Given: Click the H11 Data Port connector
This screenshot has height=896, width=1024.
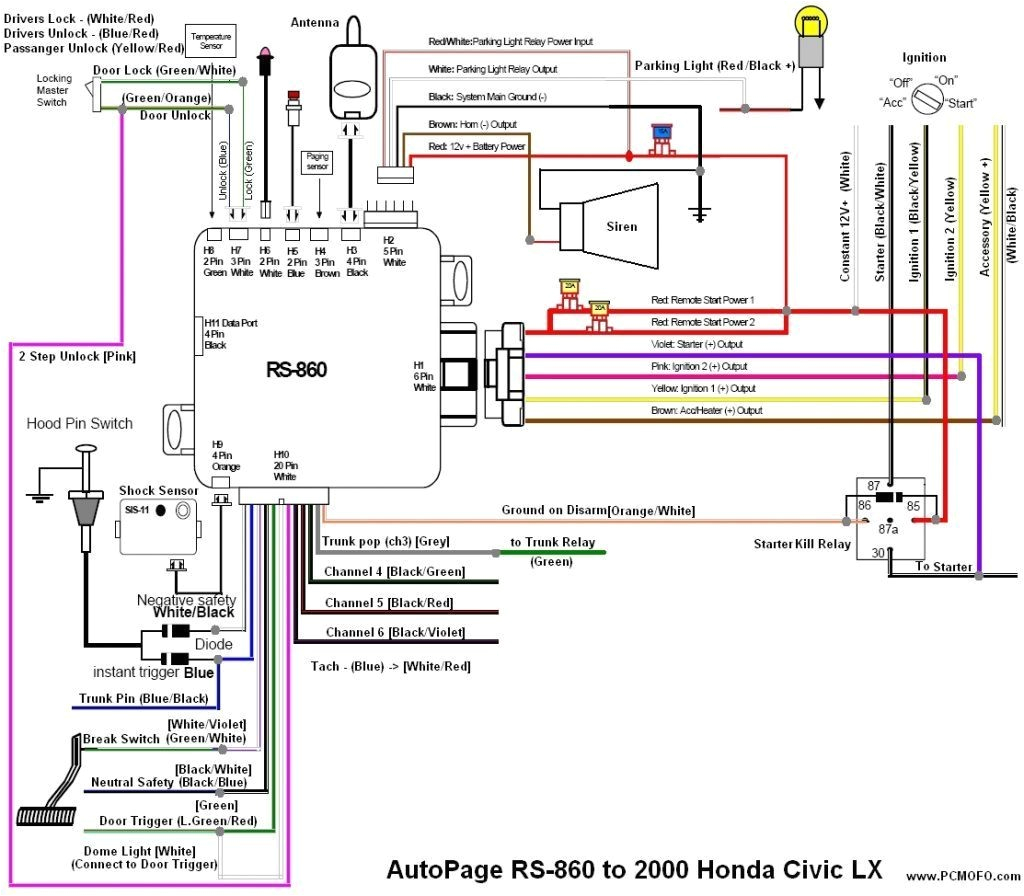Looking at the screenshot, I should point(197,334).
